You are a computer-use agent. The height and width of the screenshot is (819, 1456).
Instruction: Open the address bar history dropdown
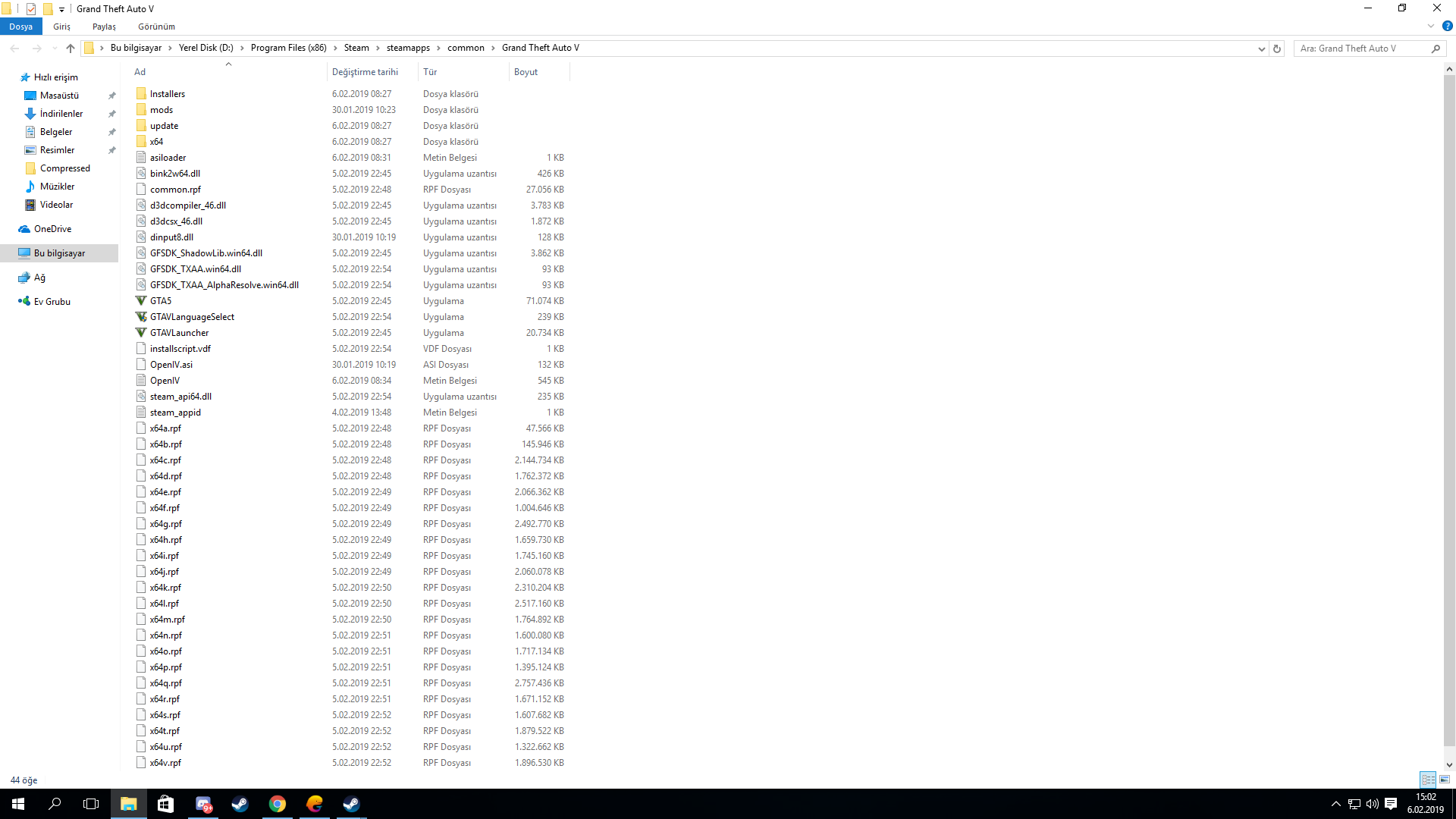point(1261,48)
